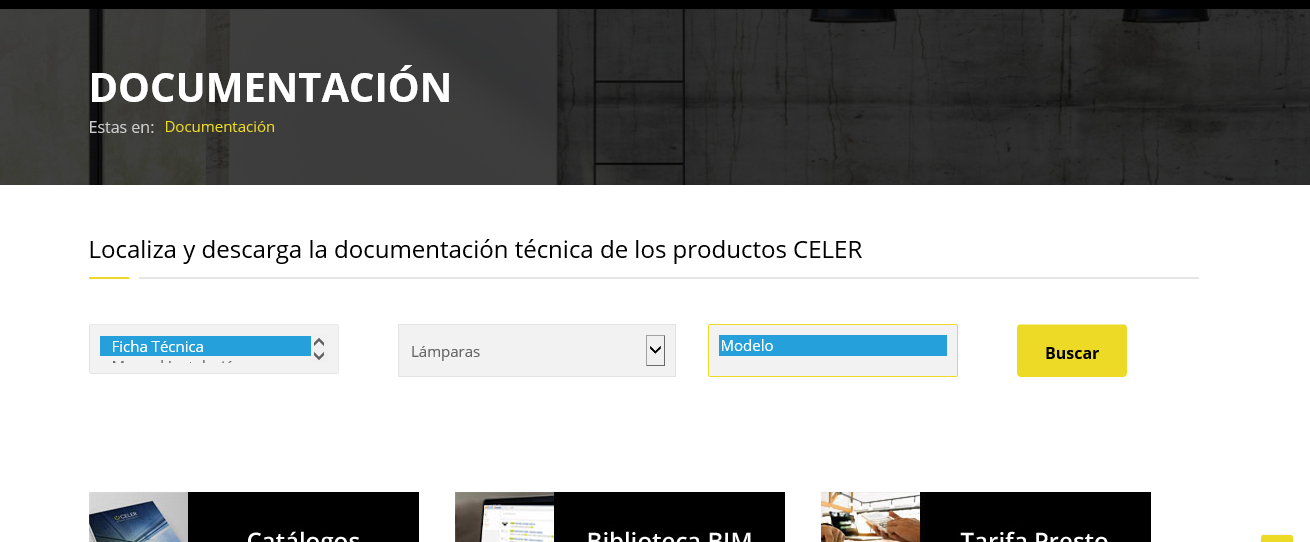Click the Buscar button
The width and height of the screenshot is (1310, 542).
(x=1071, y=351)
